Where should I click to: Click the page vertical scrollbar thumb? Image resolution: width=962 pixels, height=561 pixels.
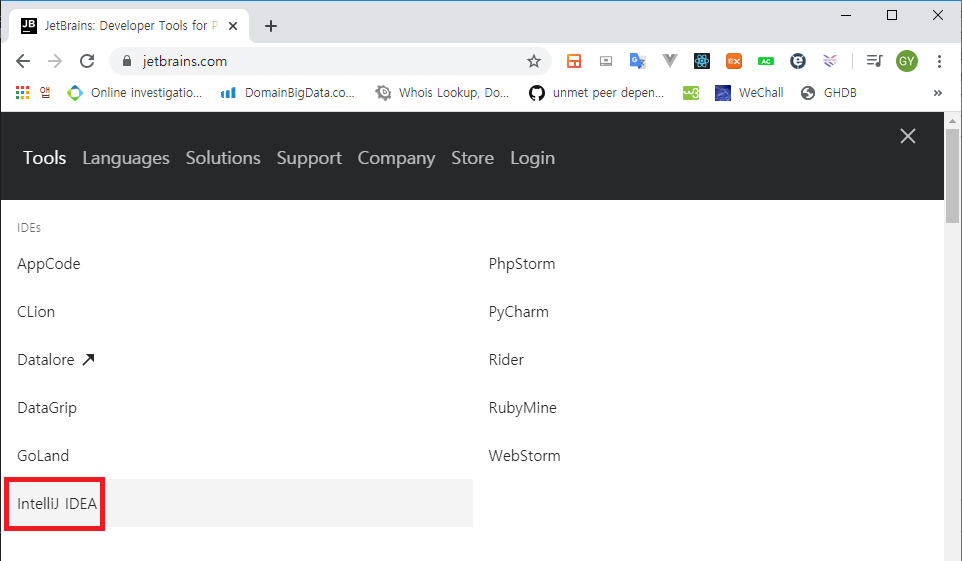click(x=952, y=176)
